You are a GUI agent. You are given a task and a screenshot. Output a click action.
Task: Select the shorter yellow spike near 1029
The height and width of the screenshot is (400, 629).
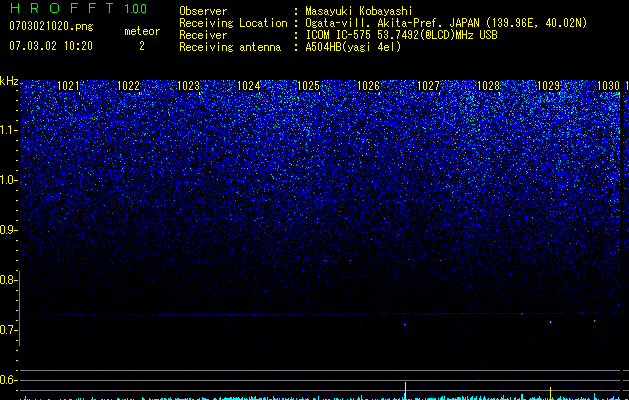(x=550, y=393)
